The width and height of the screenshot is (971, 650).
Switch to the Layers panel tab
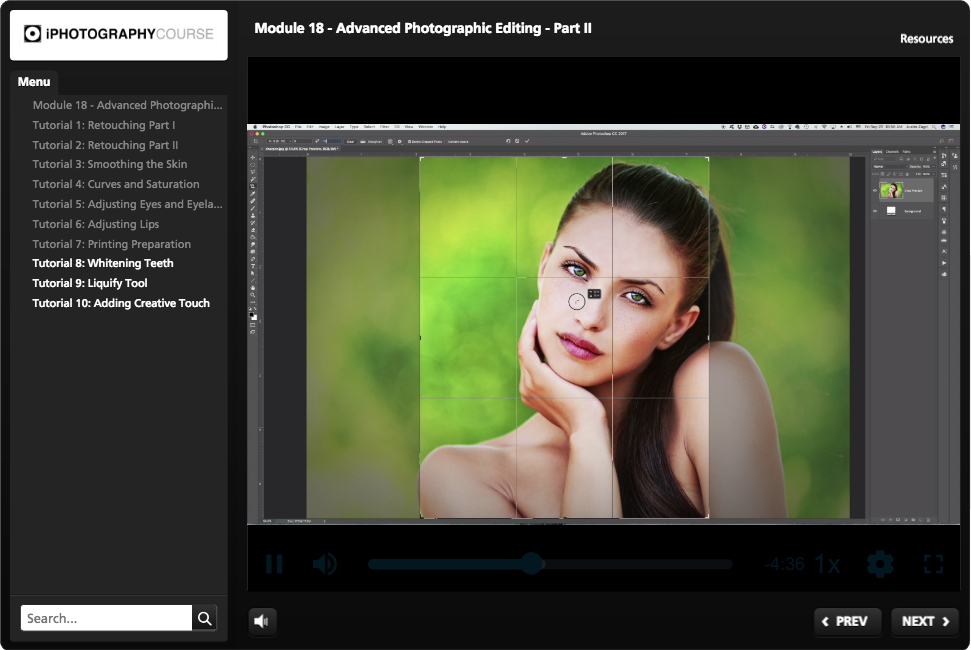point(877,151)
